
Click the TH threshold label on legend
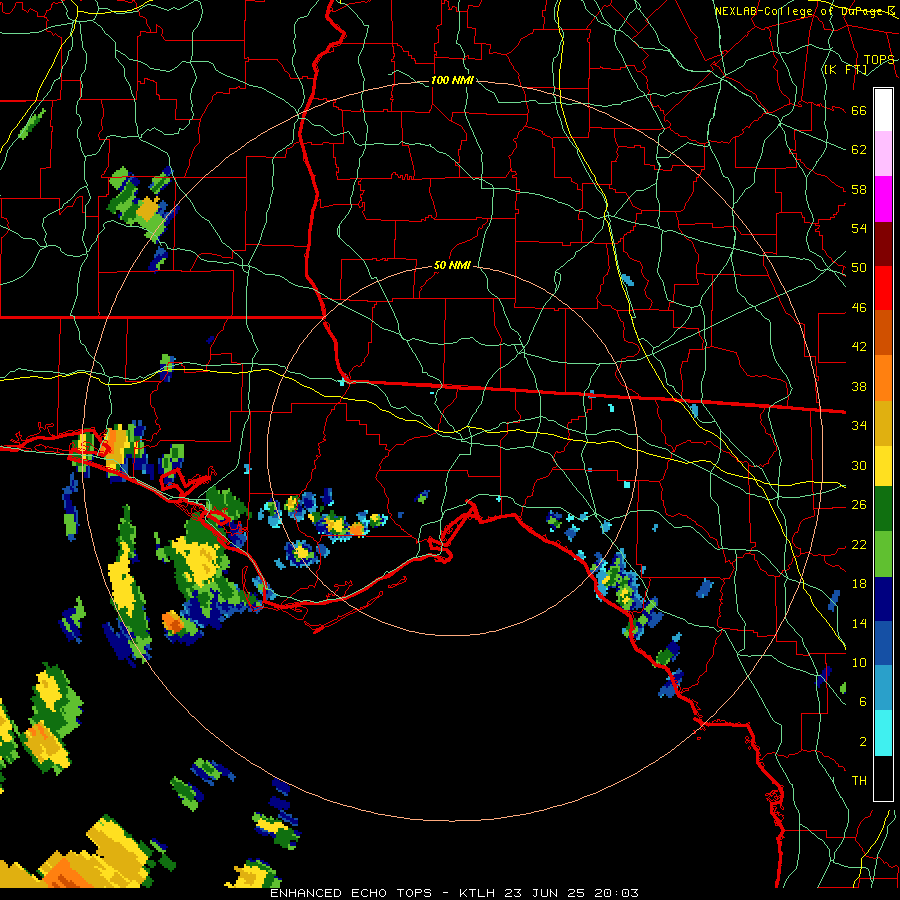[859, 780]
